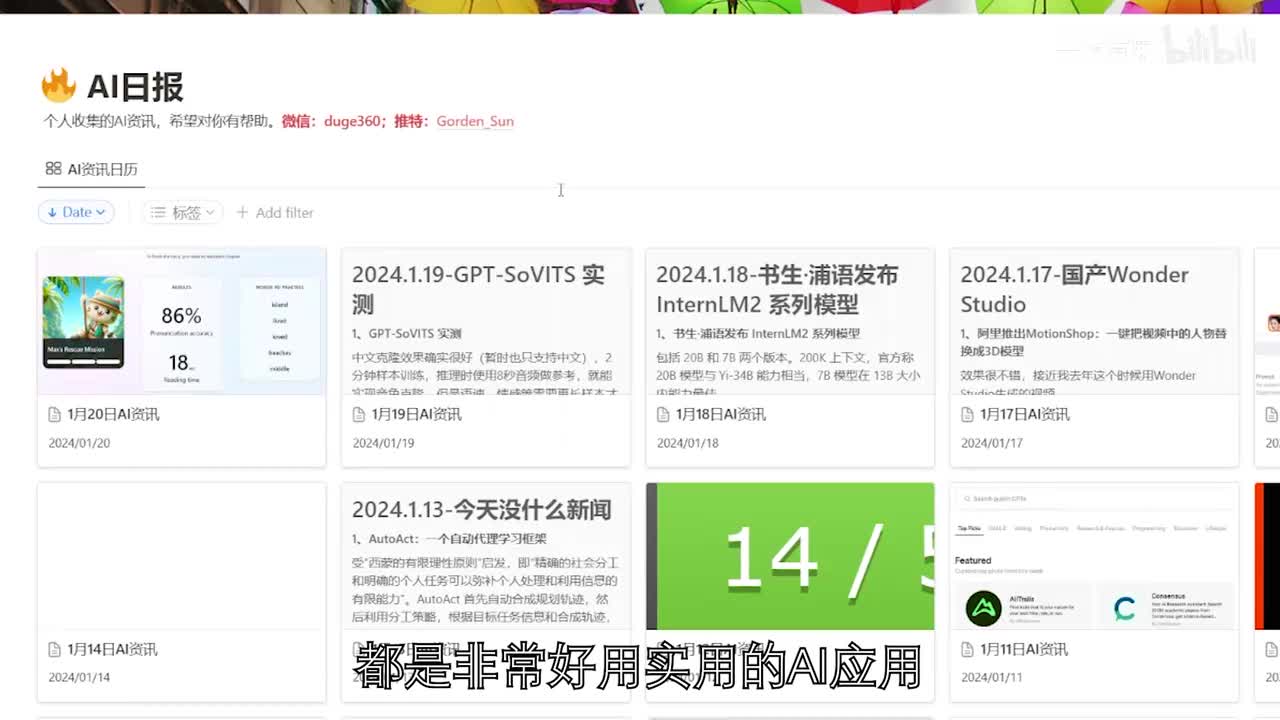Click the page icon of 1月19日AI资讯
The height and width of the screenshot is (720, 1280).
pos(359,414)
